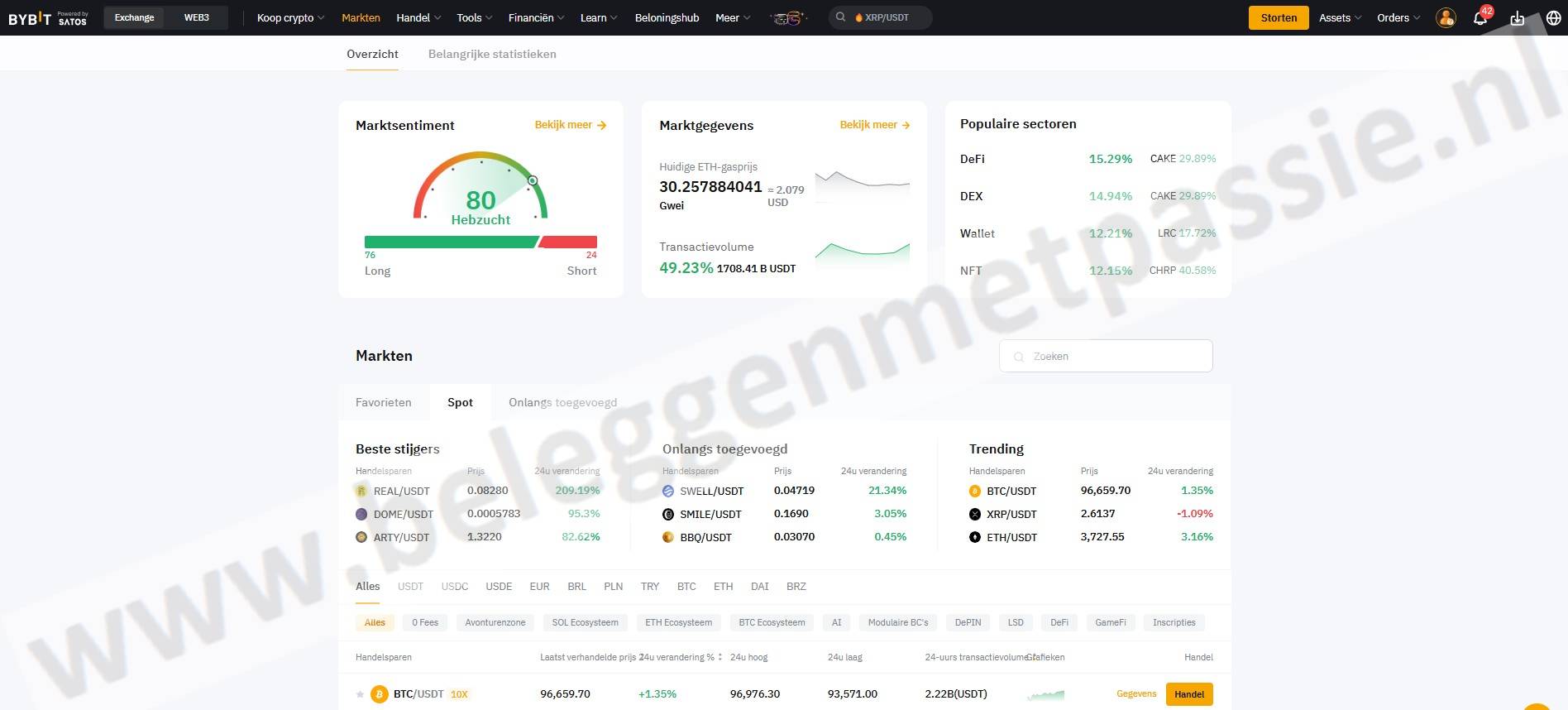Expand the Koop crypto dropdown

pyautogui.click(x=290, y=17)
